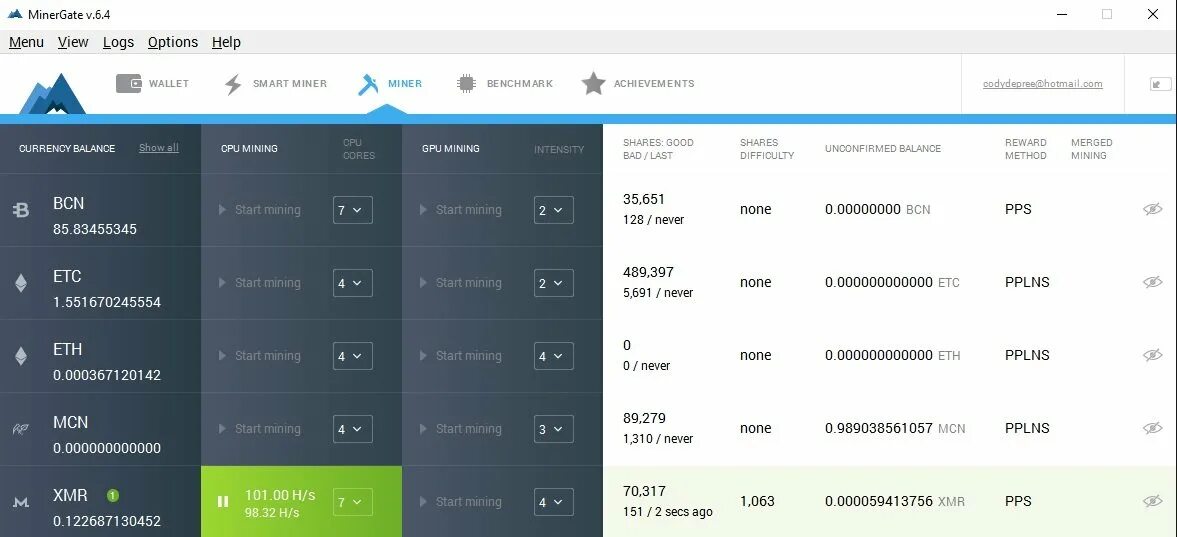
Task: Open the View menu
Action: coord(73,42)
